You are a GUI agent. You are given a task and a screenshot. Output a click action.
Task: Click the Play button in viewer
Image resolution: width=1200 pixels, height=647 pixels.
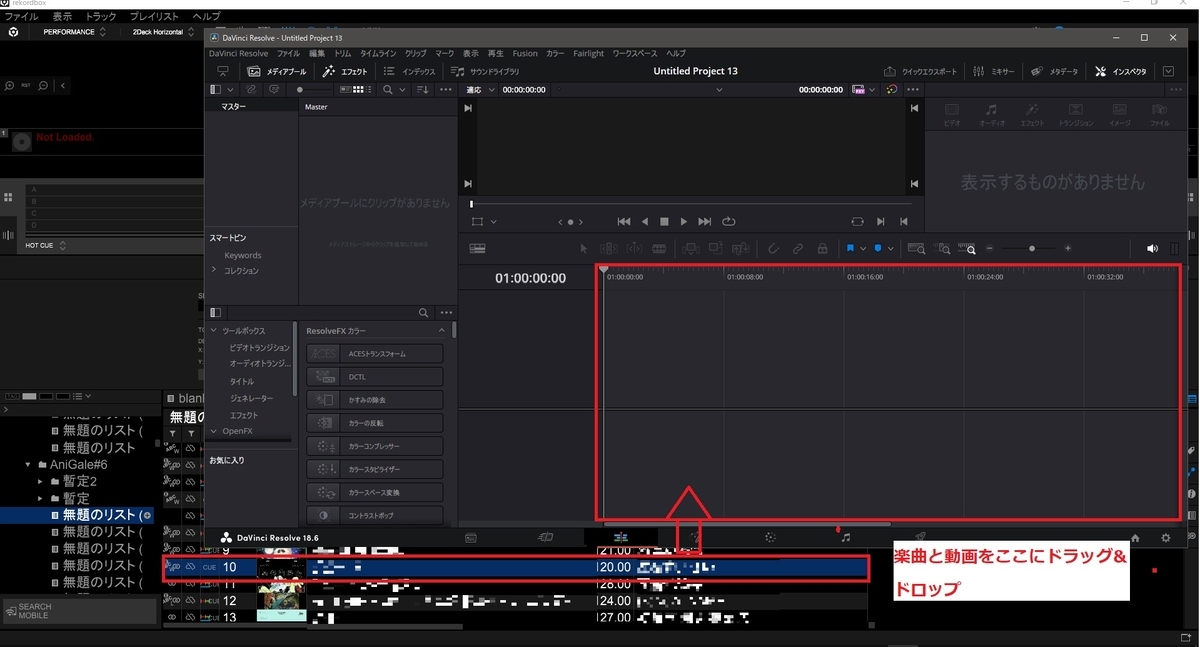pyautogui.click(x=684, y=221)
